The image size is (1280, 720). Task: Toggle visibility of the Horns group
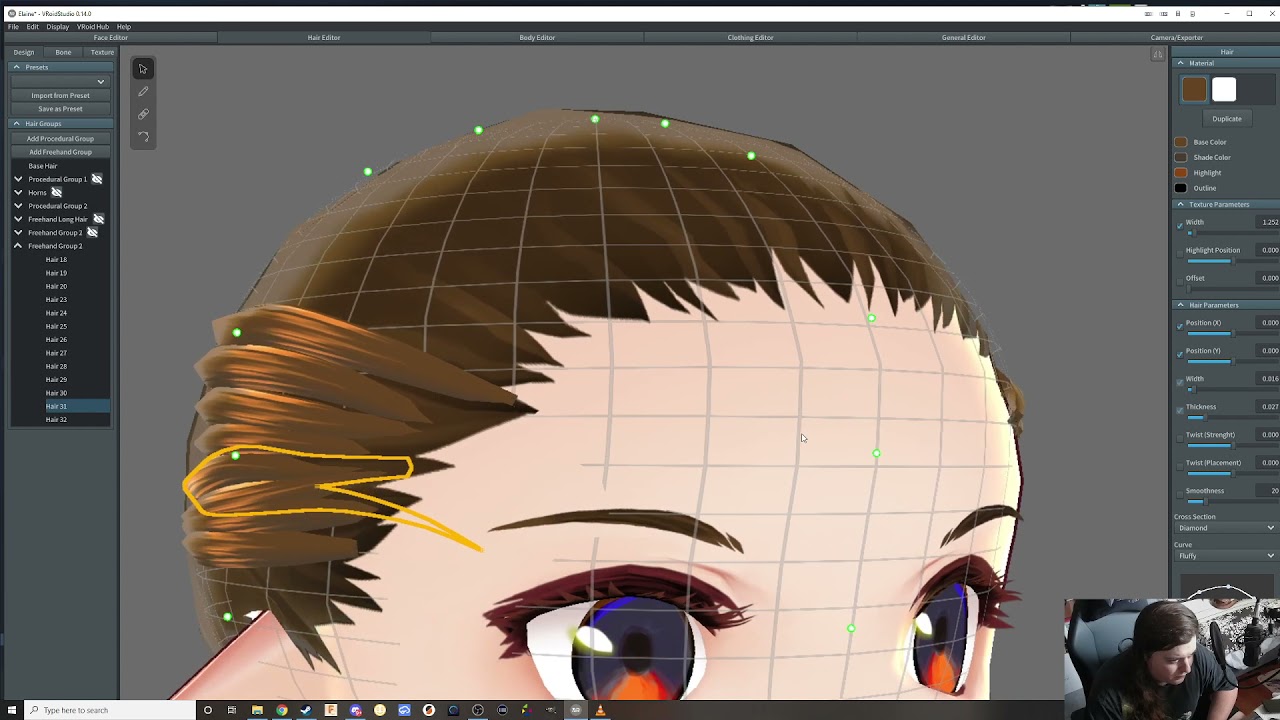(x=56, y=192)
